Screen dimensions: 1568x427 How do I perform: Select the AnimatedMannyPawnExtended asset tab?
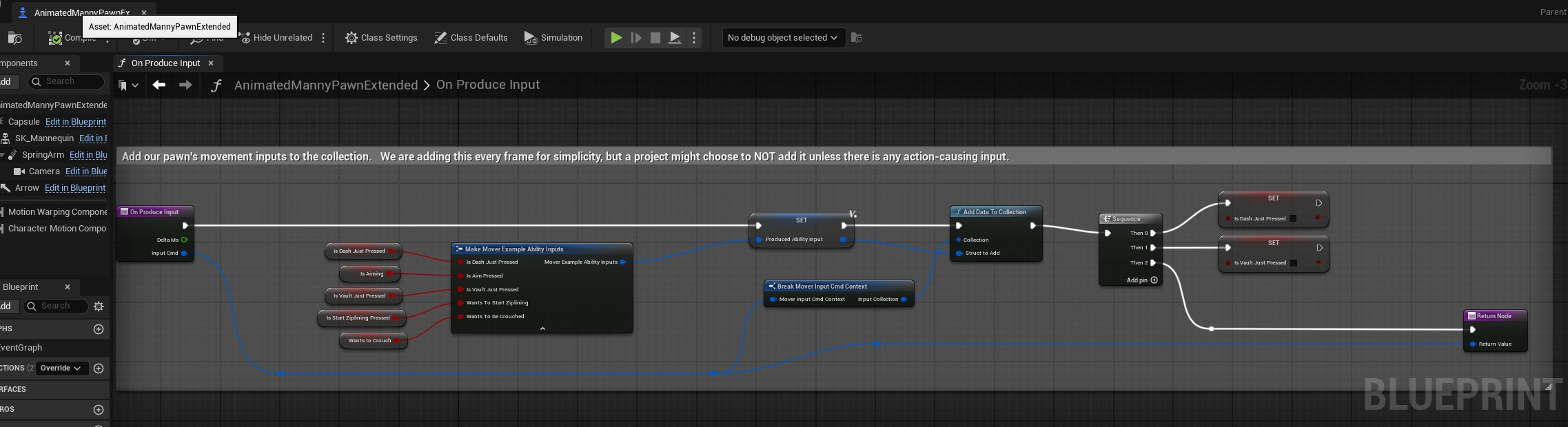click(81, 12)
